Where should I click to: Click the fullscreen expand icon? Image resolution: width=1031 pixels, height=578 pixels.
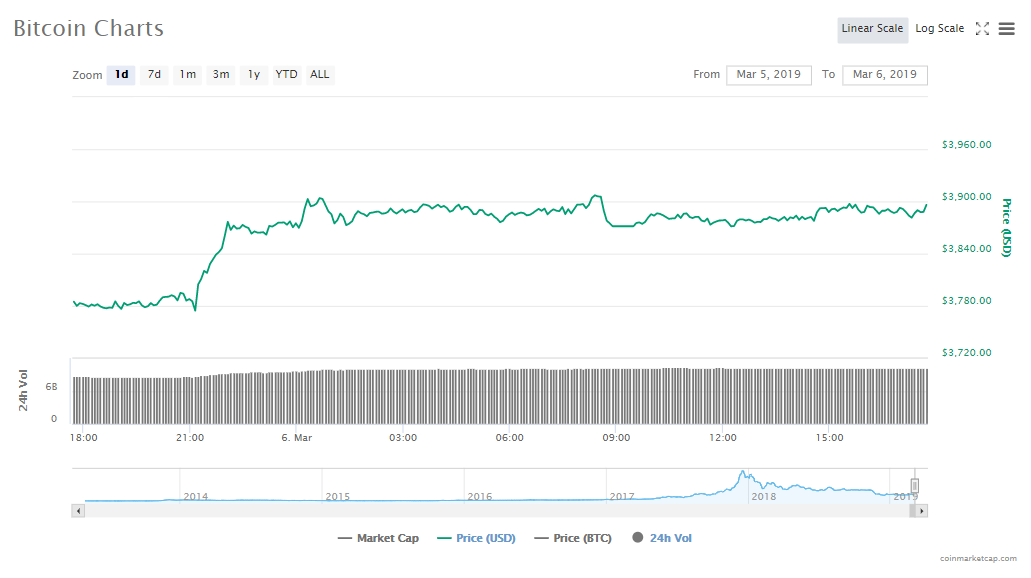tap(982, 29)
